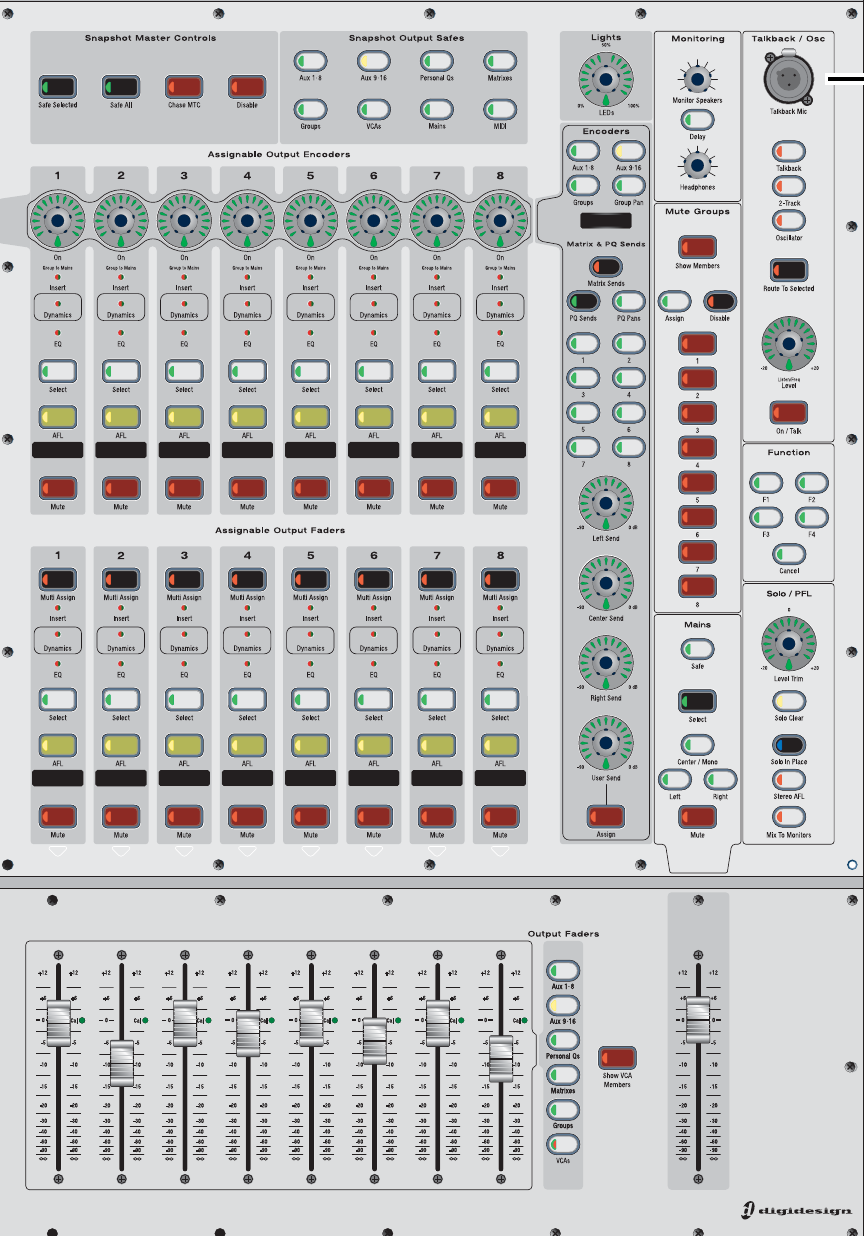The width and height of the screenshot is (864, 1236).
Task: Enable Chase MTC snapshot control
Action: coord(184,86)
